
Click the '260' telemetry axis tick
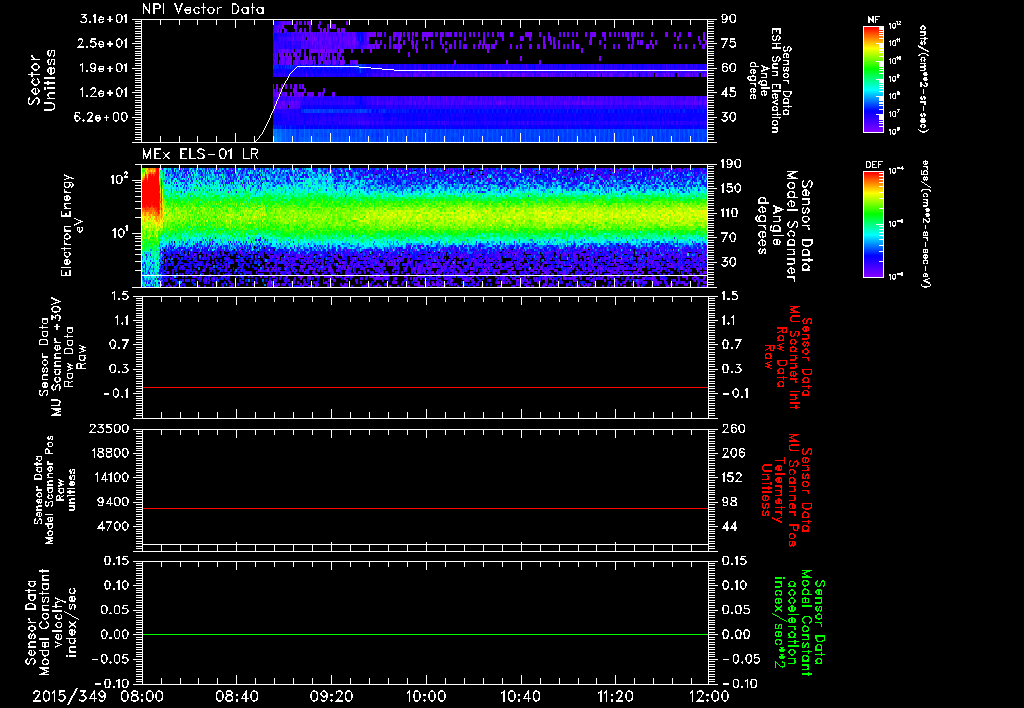pos(733,429)
